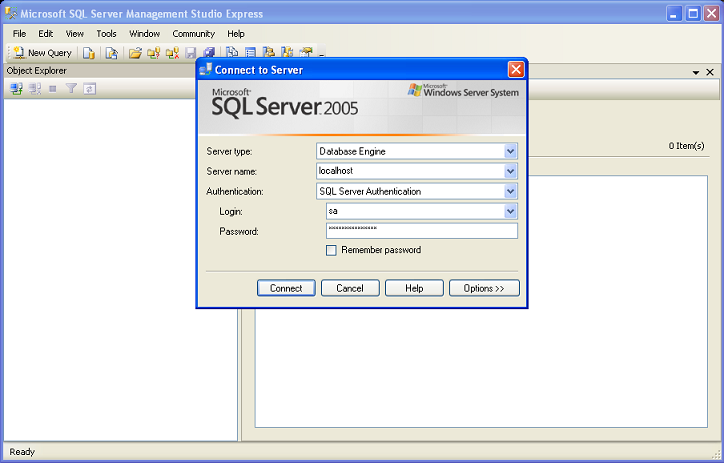Viewport: 724px width, 463px height.
Task: Open the Community menu
Action: point(193,34)
